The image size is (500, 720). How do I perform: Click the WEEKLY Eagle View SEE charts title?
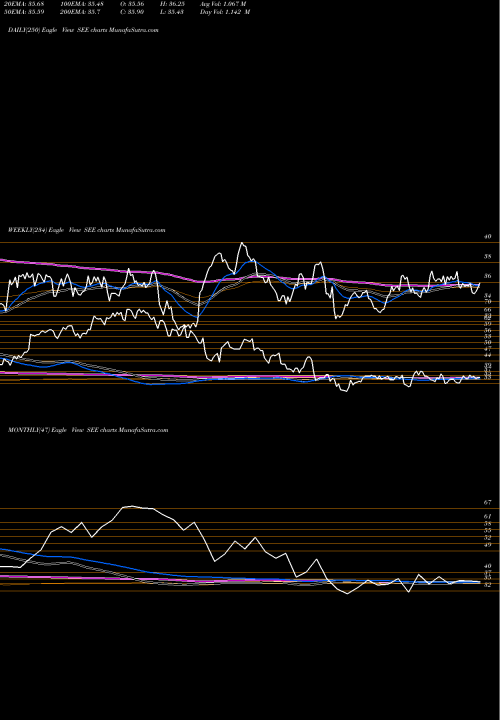tap(86, 230)
